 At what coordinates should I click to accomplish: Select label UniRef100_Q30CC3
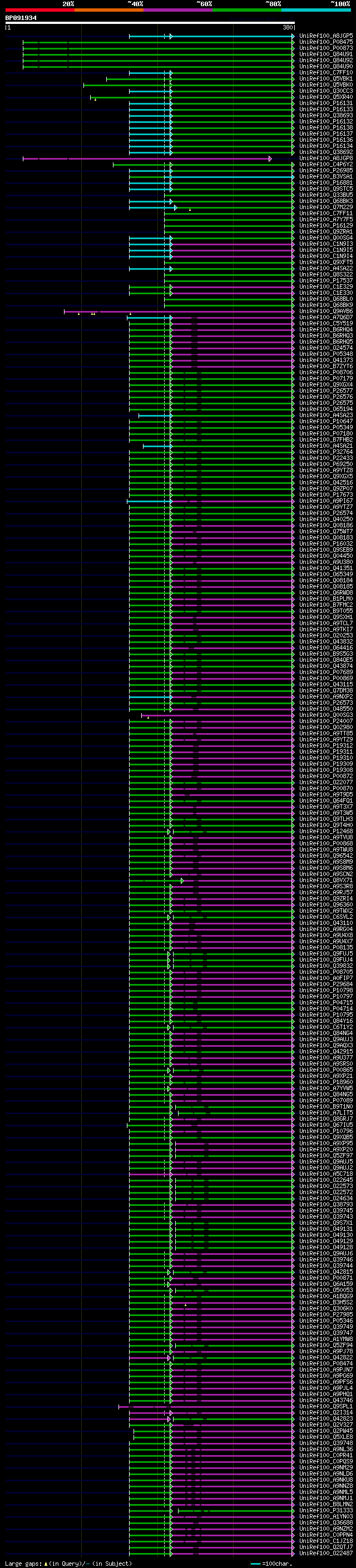pyautogui.click(x=325, y=91)
